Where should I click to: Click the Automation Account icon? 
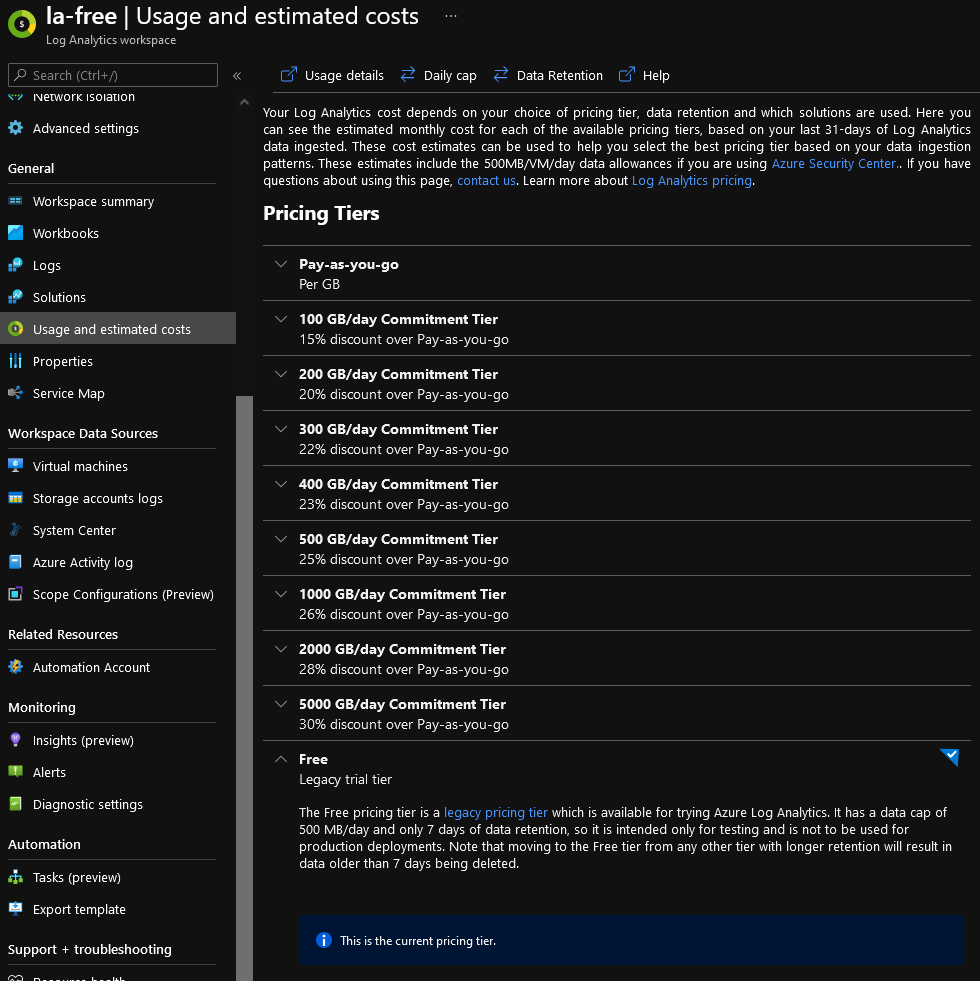coord(16,667)
